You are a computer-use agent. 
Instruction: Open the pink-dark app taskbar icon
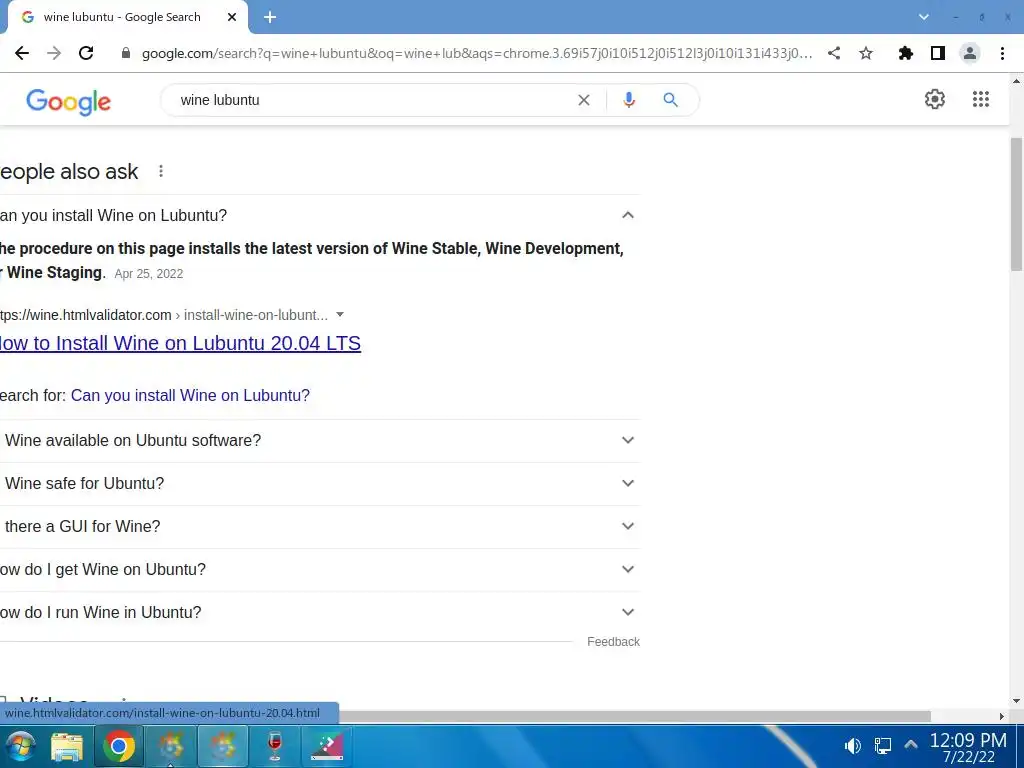pos(327,746)
